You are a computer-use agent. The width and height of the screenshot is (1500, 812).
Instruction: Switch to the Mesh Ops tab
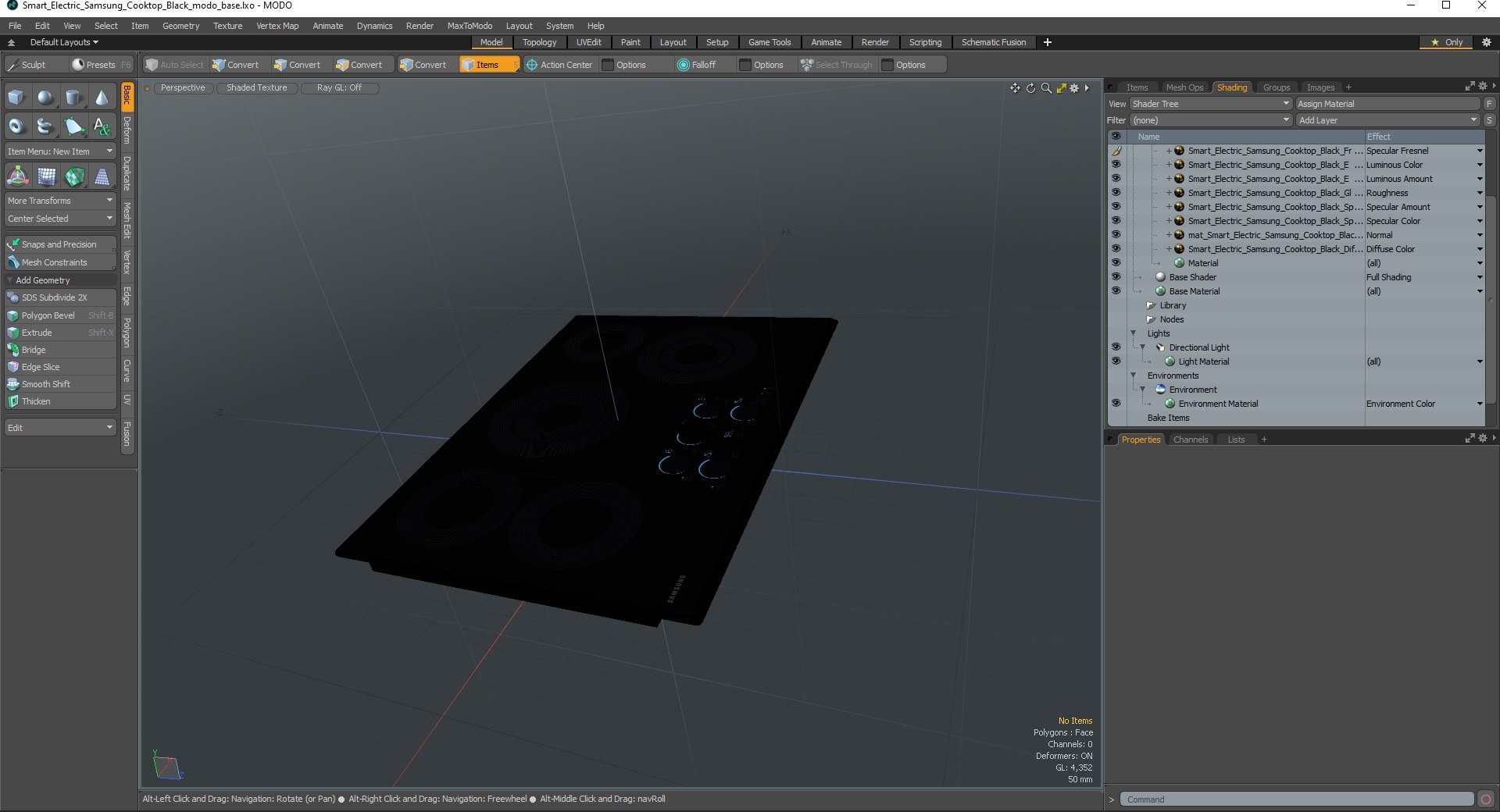point(1184,87)
